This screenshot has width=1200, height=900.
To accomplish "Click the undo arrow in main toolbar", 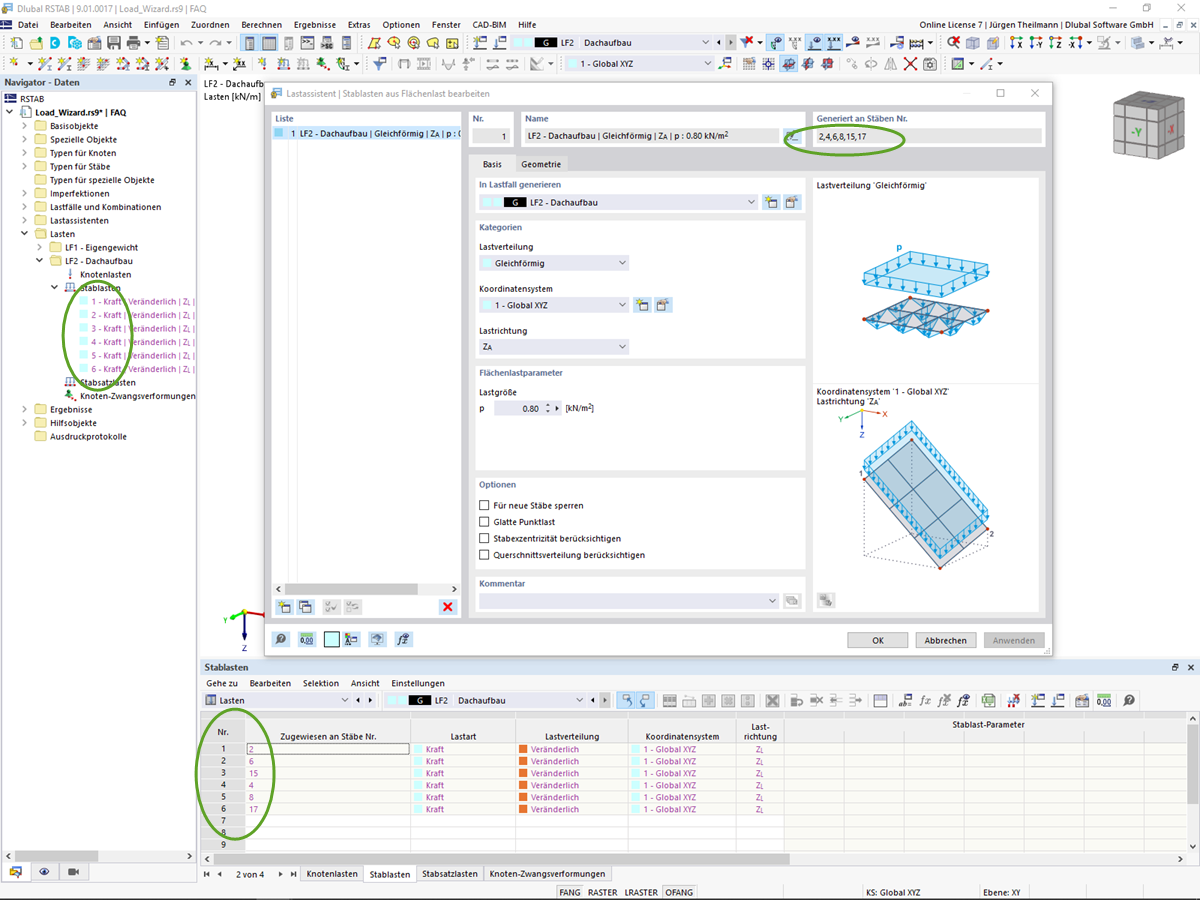I will pos(186,43).
